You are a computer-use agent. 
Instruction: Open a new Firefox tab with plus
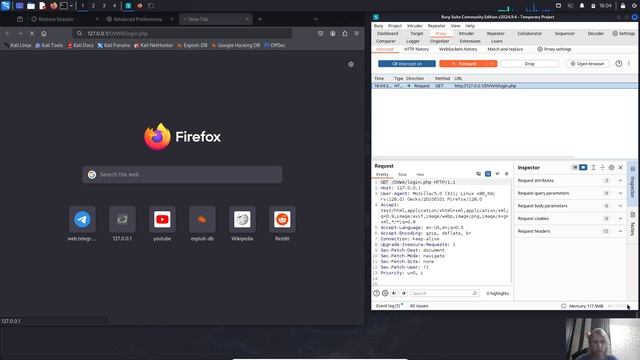point(260,19)
